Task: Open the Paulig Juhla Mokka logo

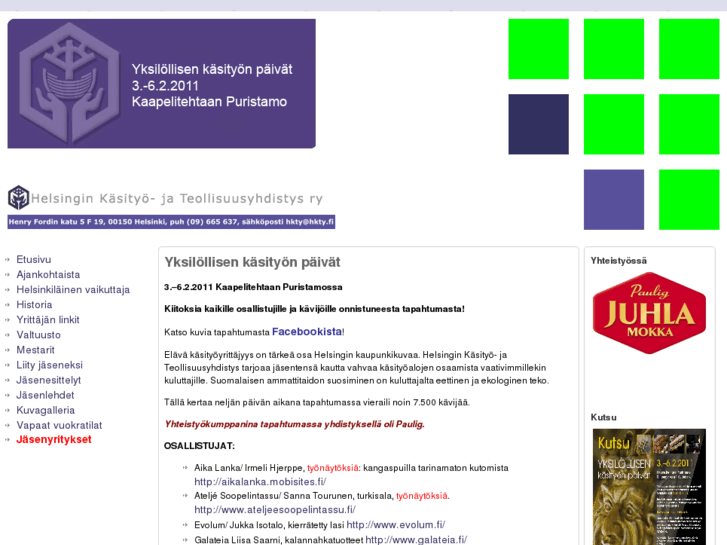Action: coord(649,313)
